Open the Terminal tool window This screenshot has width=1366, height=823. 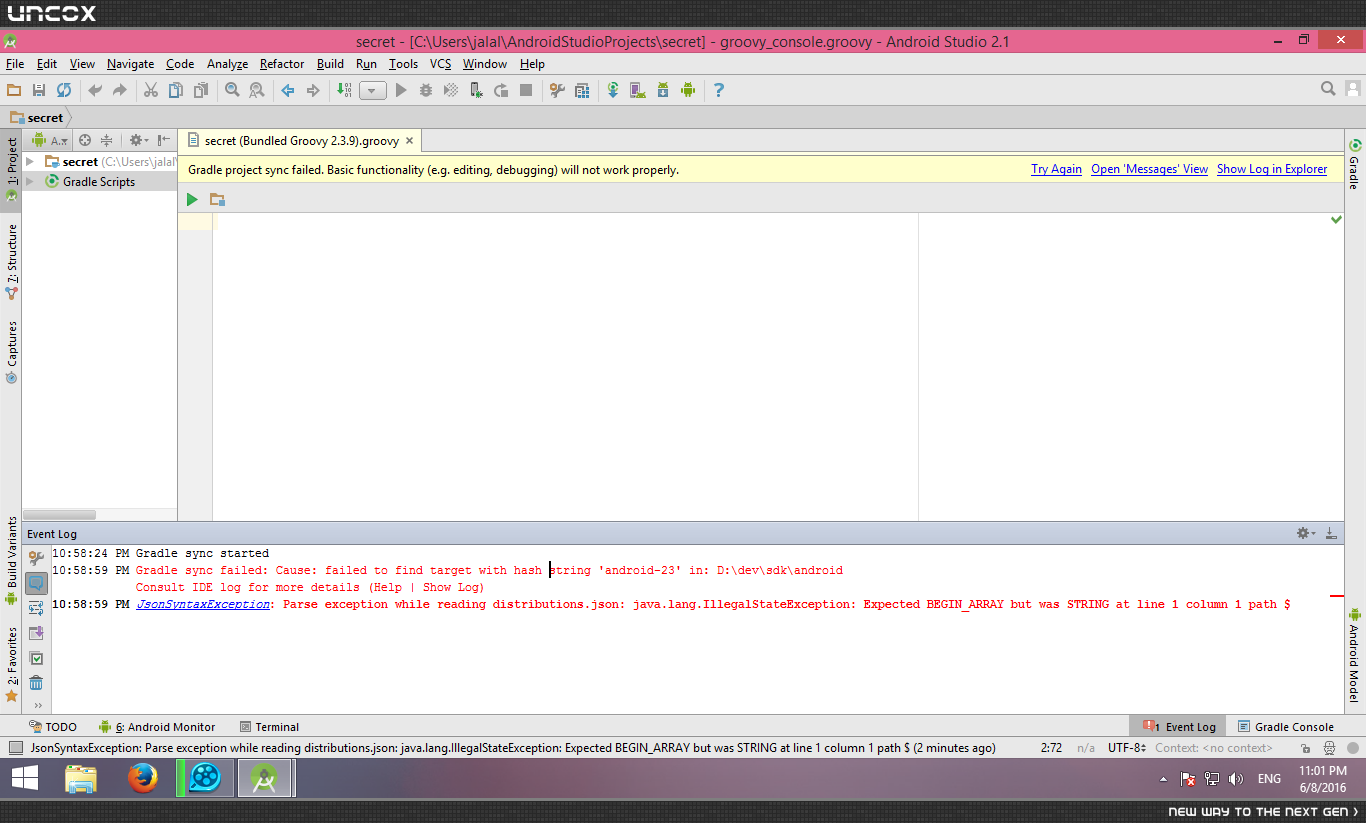269,727
